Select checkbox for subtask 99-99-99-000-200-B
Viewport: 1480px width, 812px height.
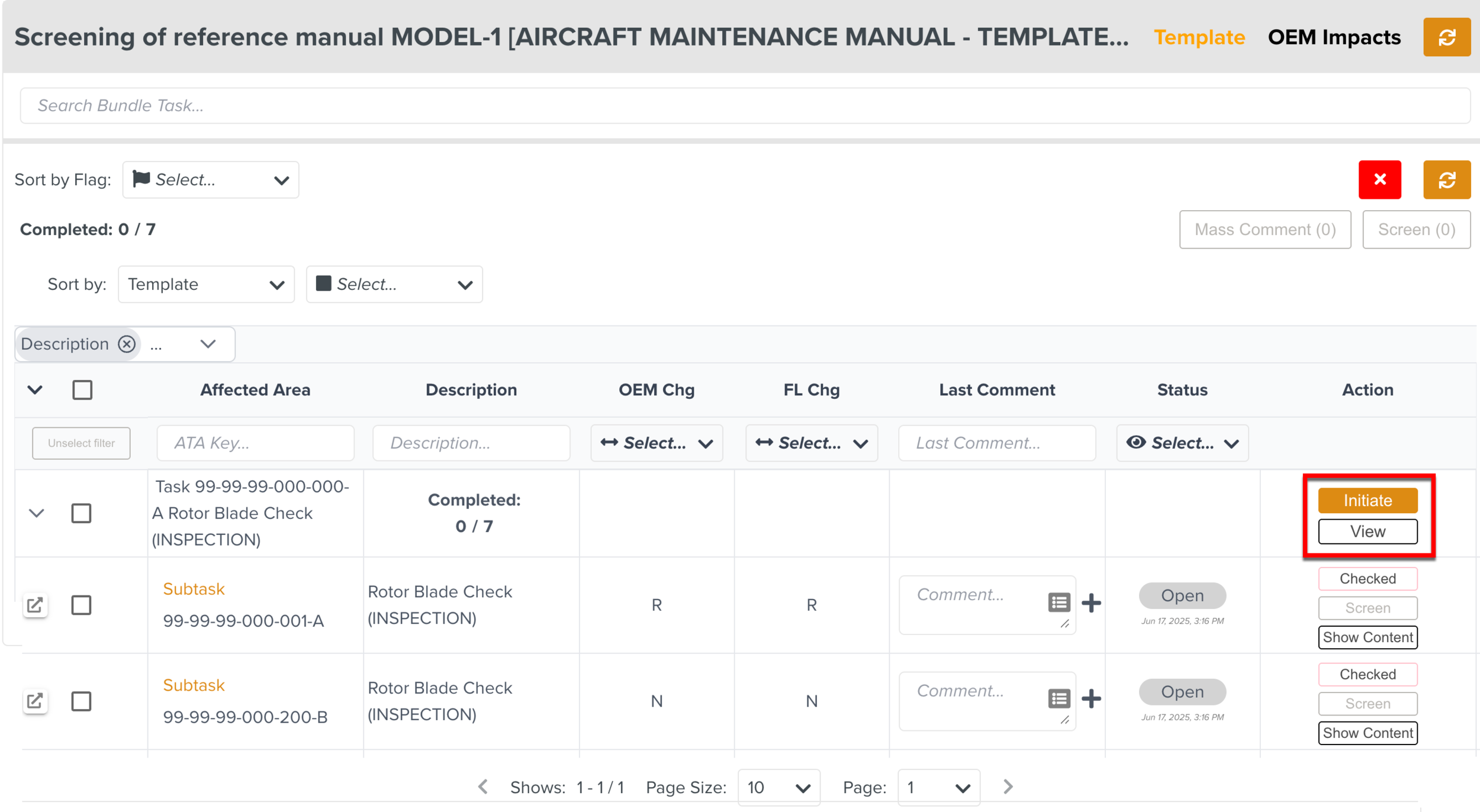point(81,701)
